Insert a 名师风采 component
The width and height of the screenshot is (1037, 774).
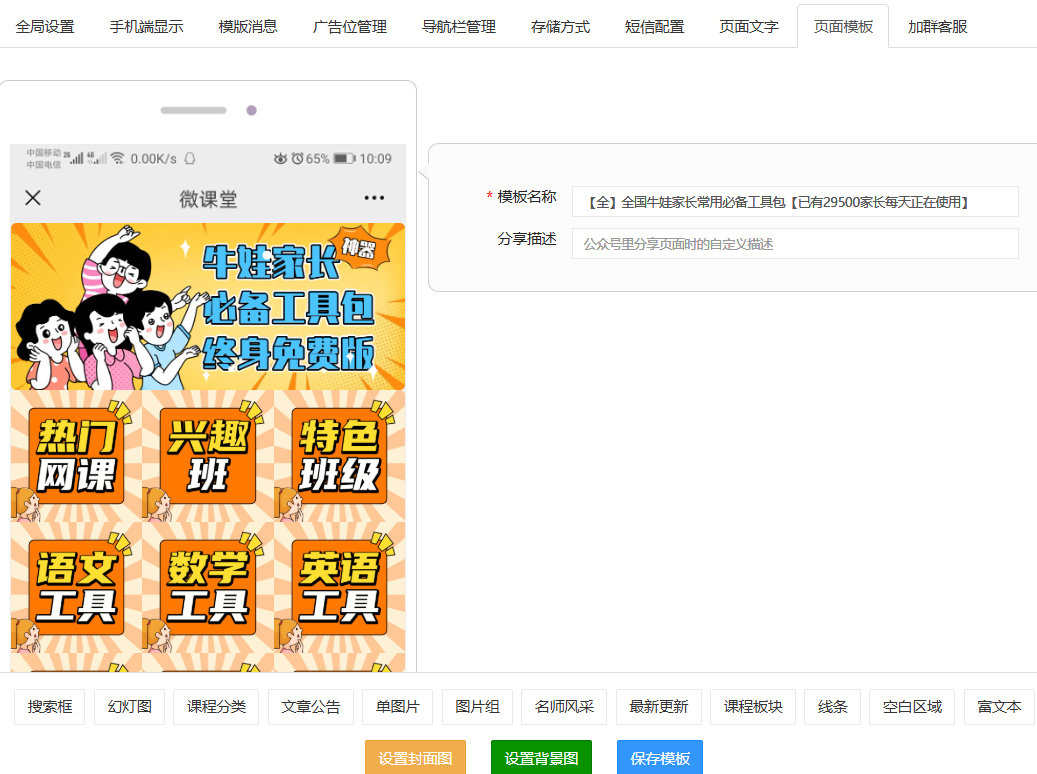coord(563,706)
